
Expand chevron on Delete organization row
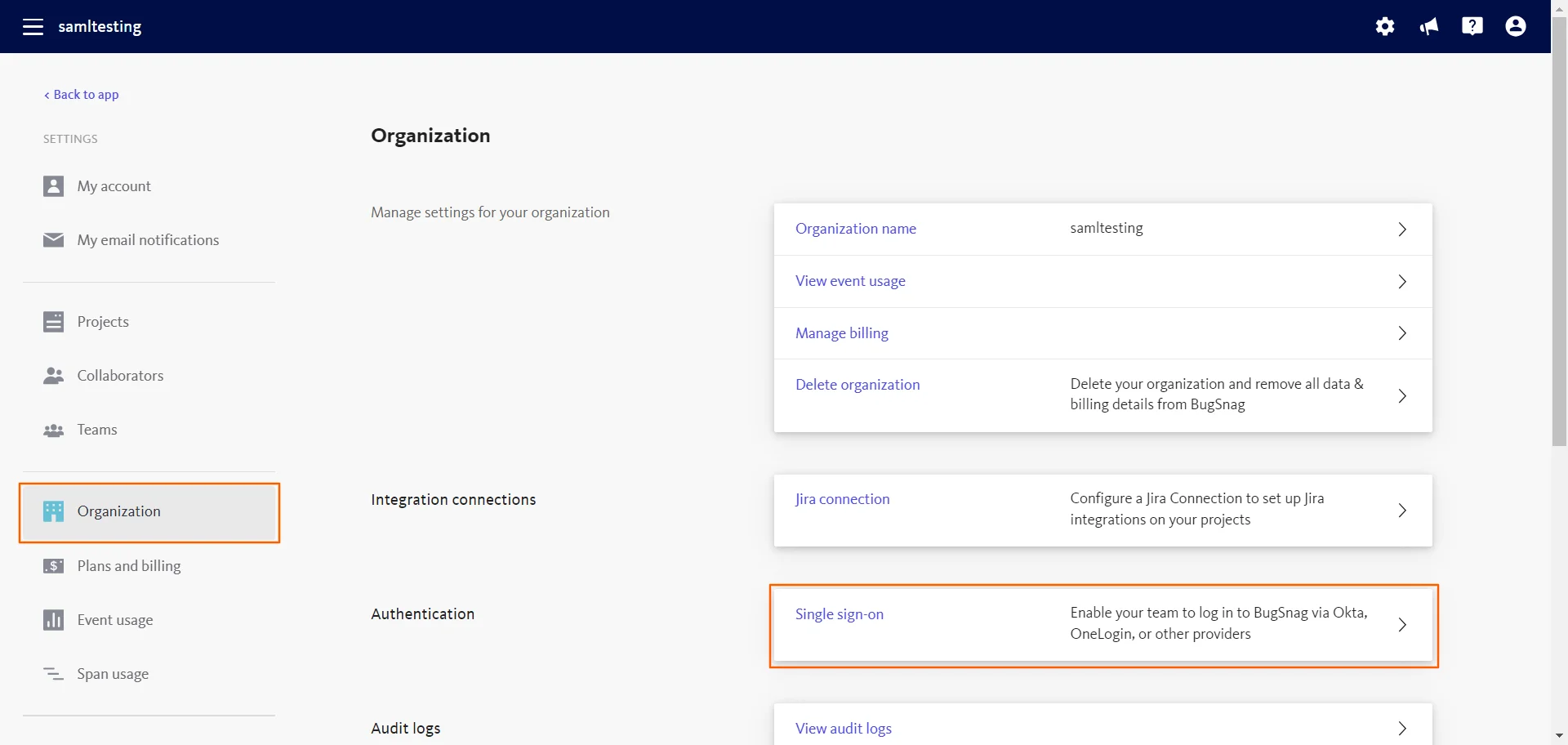1402,396
